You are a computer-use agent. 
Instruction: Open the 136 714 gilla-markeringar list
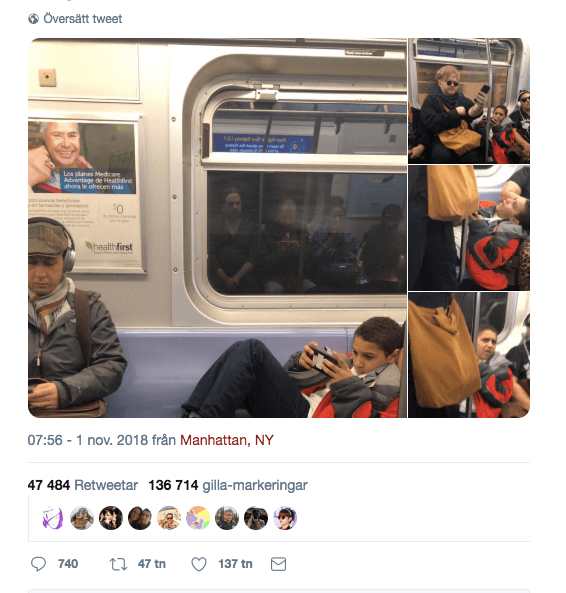pyautogui.click(x=228, y=485)
